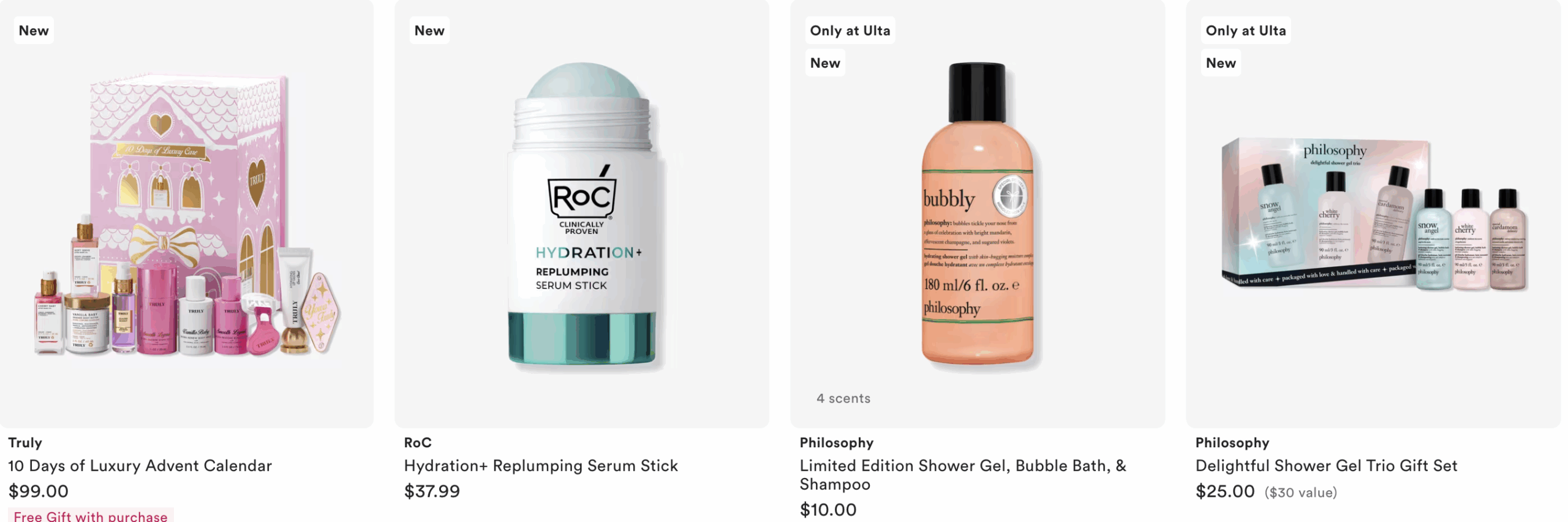Click Only at Ulta badge on bubbly gel
The image size is (1568, 522).
pos(850,31)
